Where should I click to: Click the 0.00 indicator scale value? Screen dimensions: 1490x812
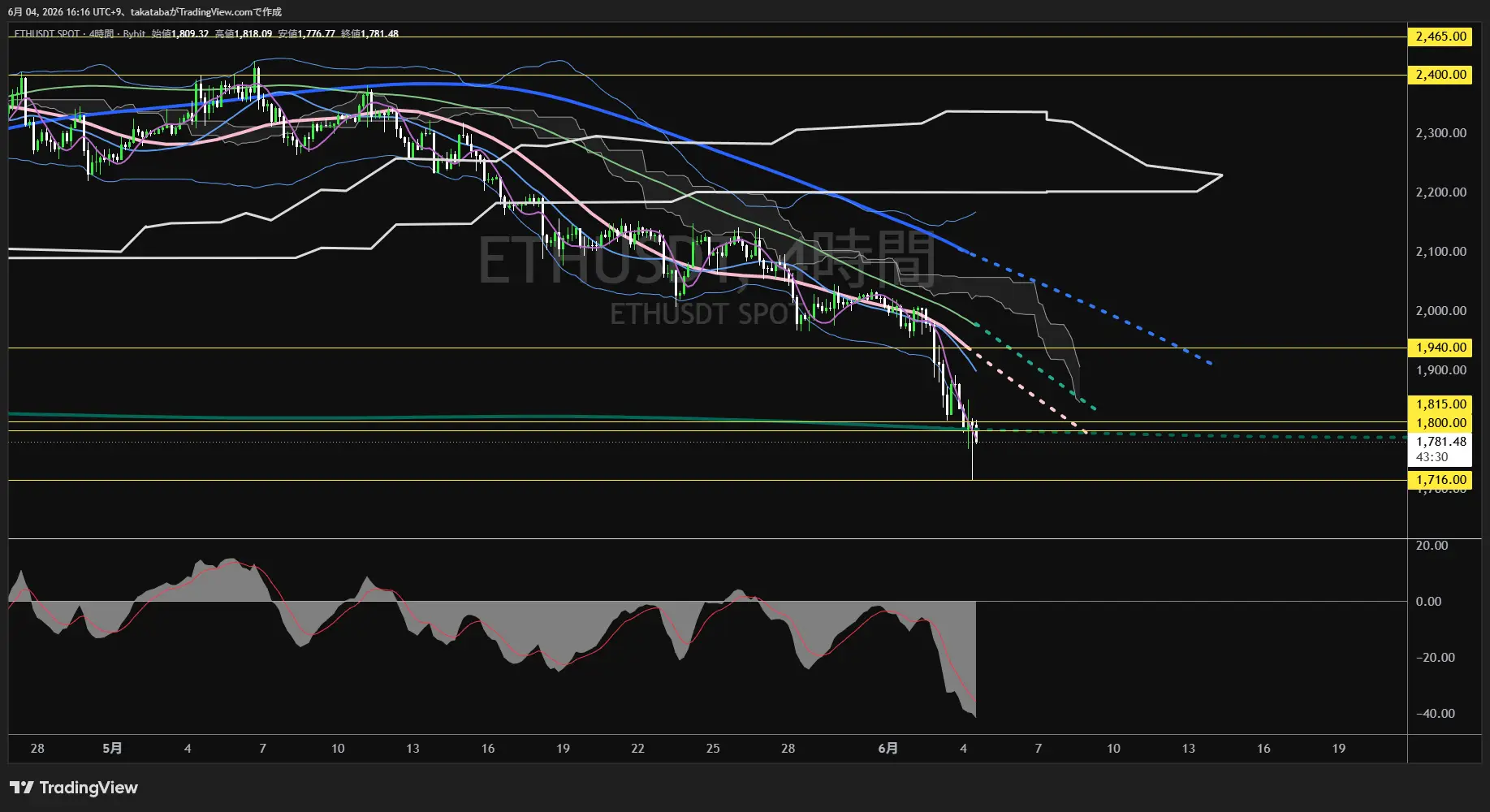(1428, 602)
